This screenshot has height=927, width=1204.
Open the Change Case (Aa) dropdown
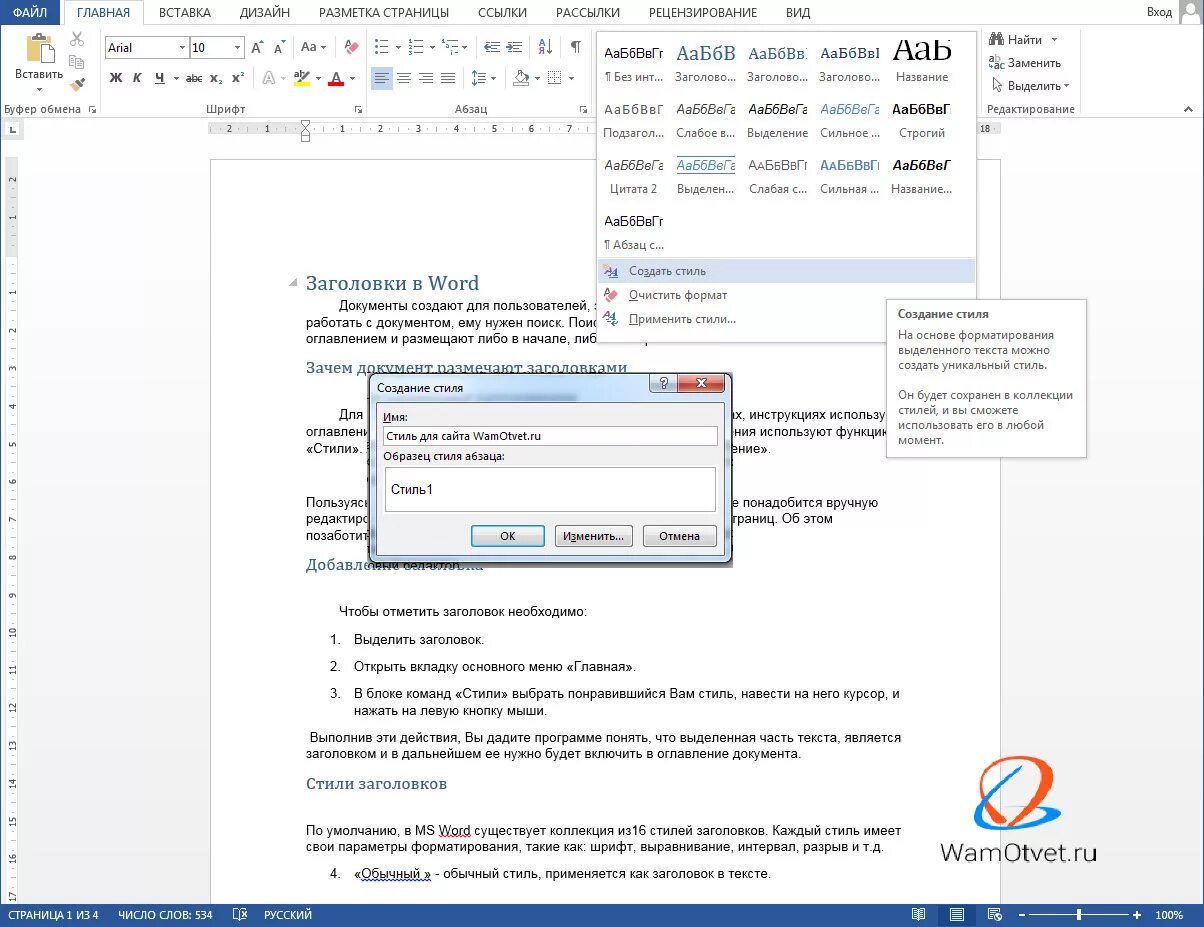tap(313, 47)
